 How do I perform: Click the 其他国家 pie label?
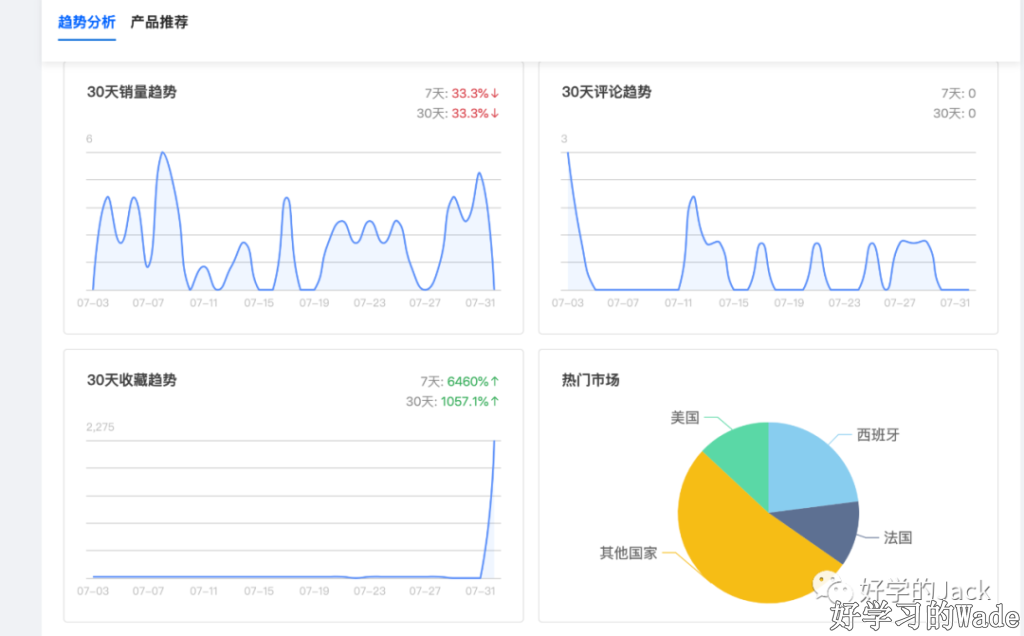pyautogui.click(x=628, y=553)
